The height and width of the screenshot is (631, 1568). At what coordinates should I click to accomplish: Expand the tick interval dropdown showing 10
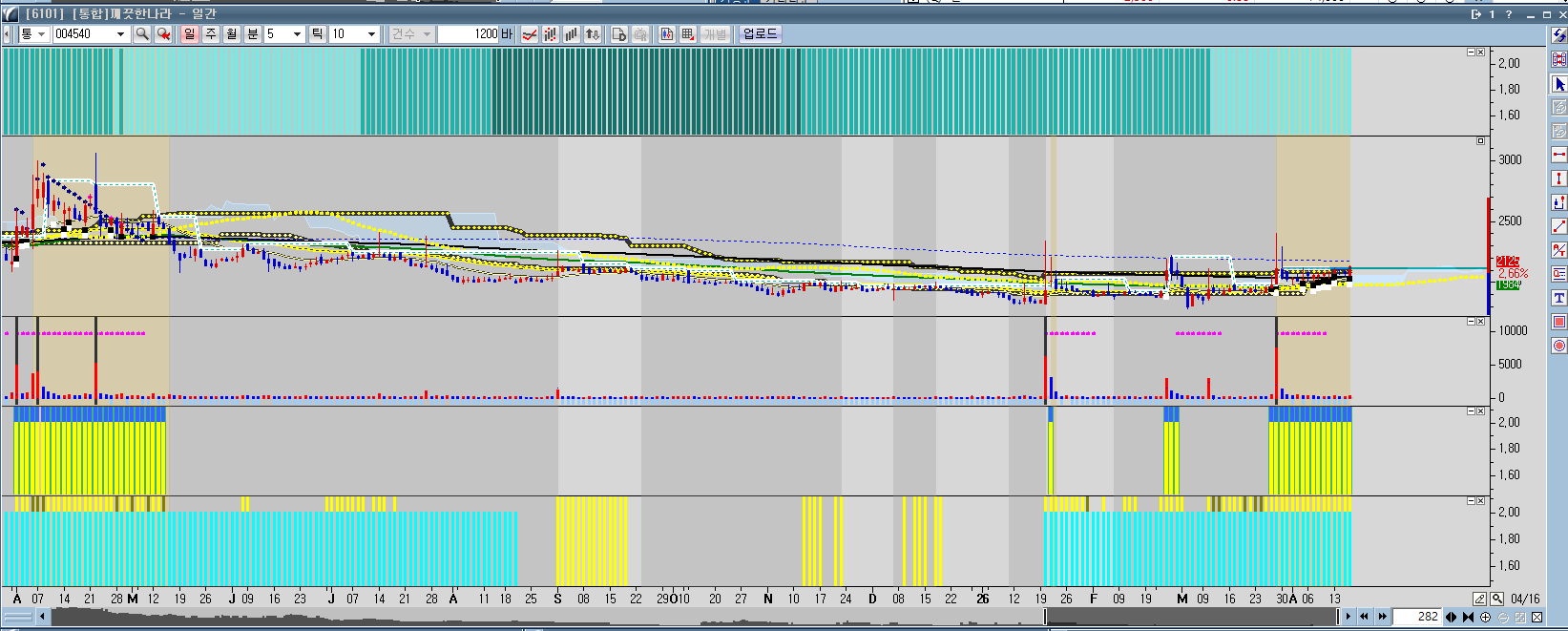371,34
